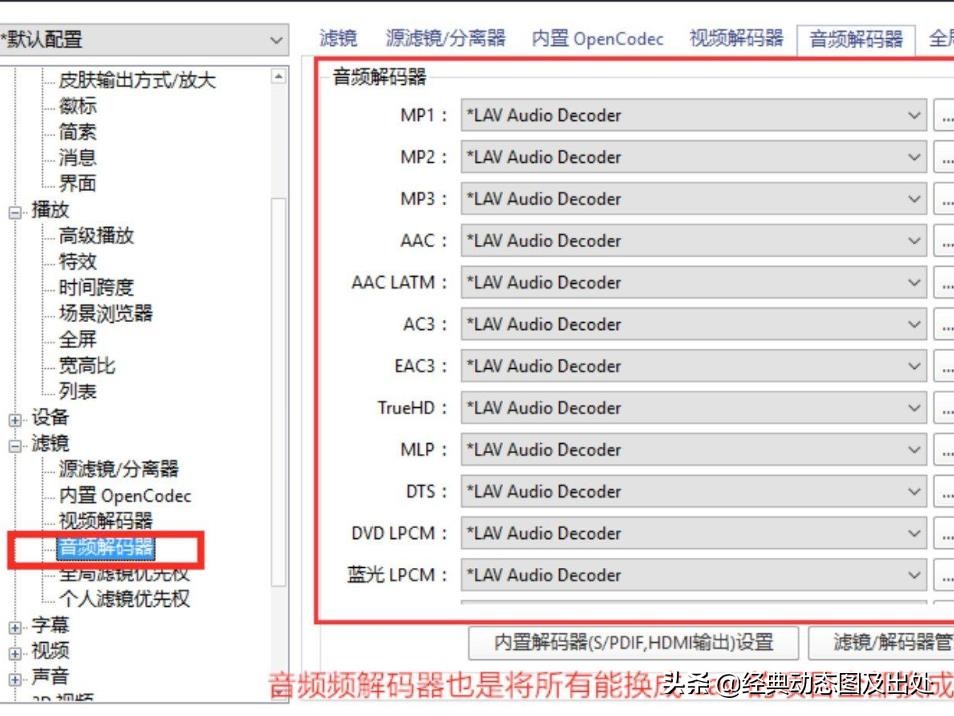Click the ellipsis button beside AC3

943,325
